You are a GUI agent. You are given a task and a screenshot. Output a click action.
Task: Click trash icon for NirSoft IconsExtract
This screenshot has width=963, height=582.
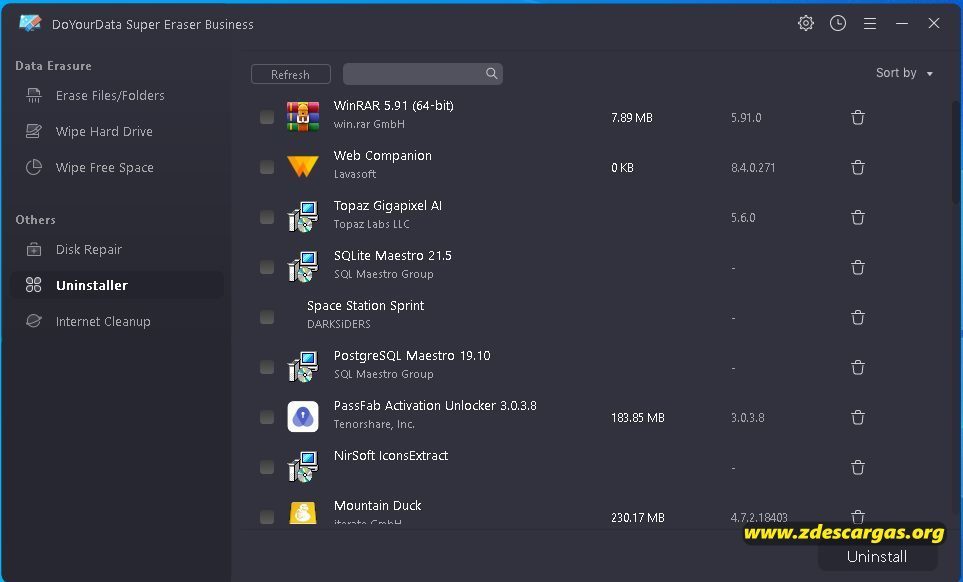pyautogui.click(x=858, y=468)
